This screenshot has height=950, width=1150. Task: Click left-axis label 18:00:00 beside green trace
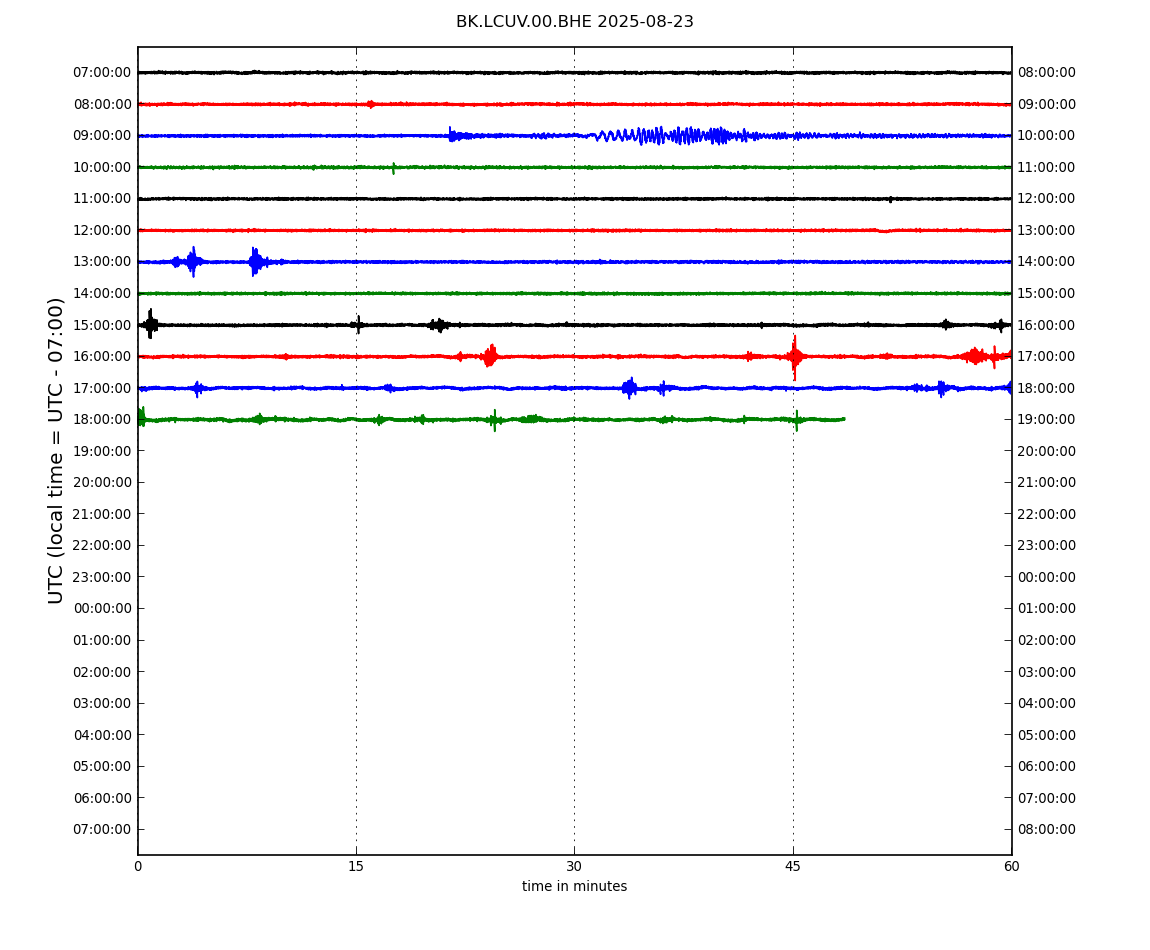[102, 420]
